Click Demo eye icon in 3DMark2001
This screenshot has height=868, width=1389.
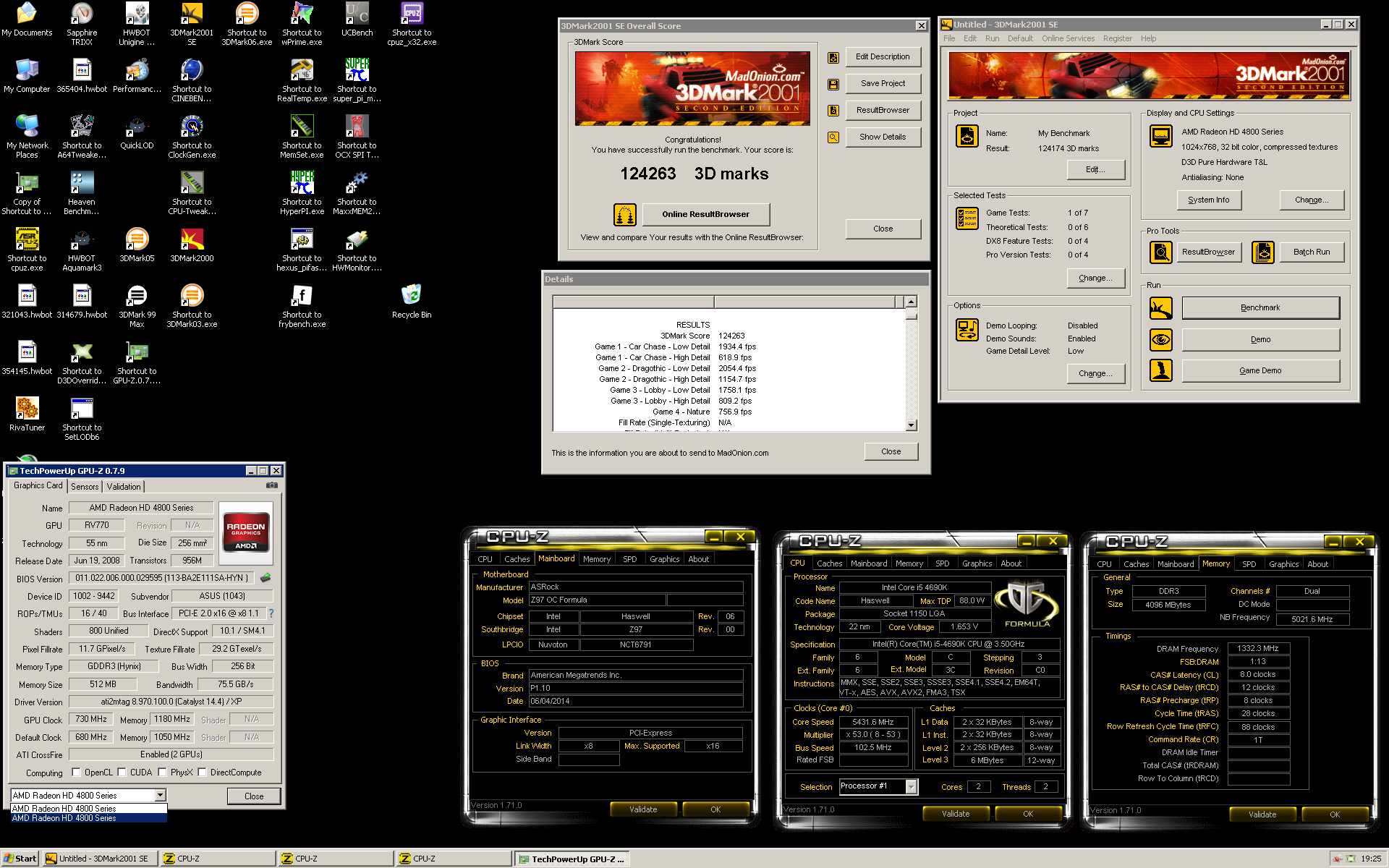[1161, 339]
